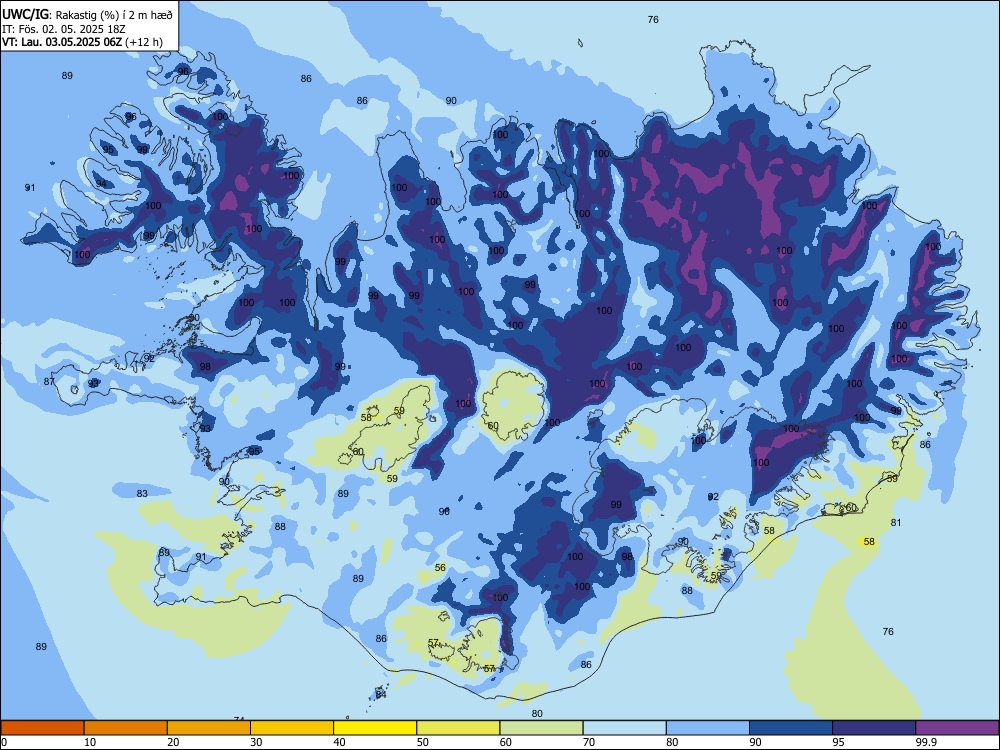Screen dimensions: 1000x750
Task: Click the "40" label under the color scale
Action: click(x=339, y=742)
